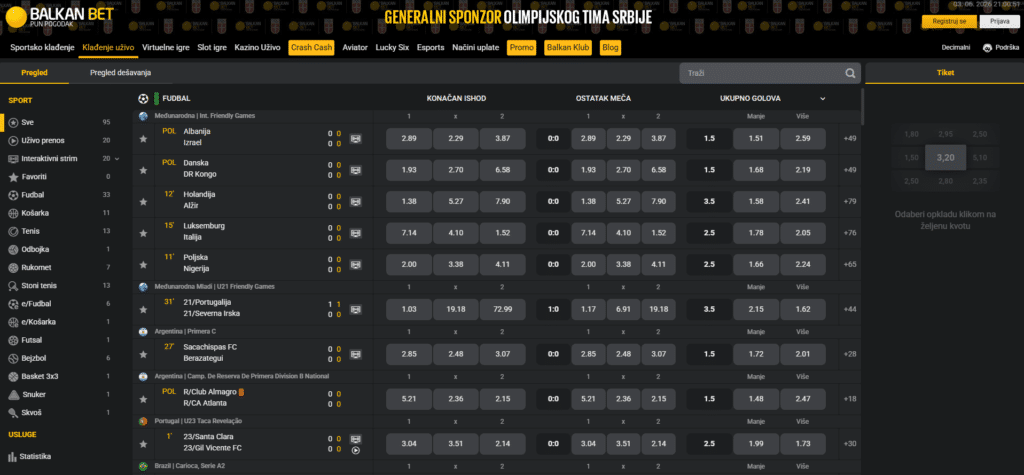Viewport: 1024px width, 475px height.
Task: Open Kazino Uživo menu
Action: [257, 48]
